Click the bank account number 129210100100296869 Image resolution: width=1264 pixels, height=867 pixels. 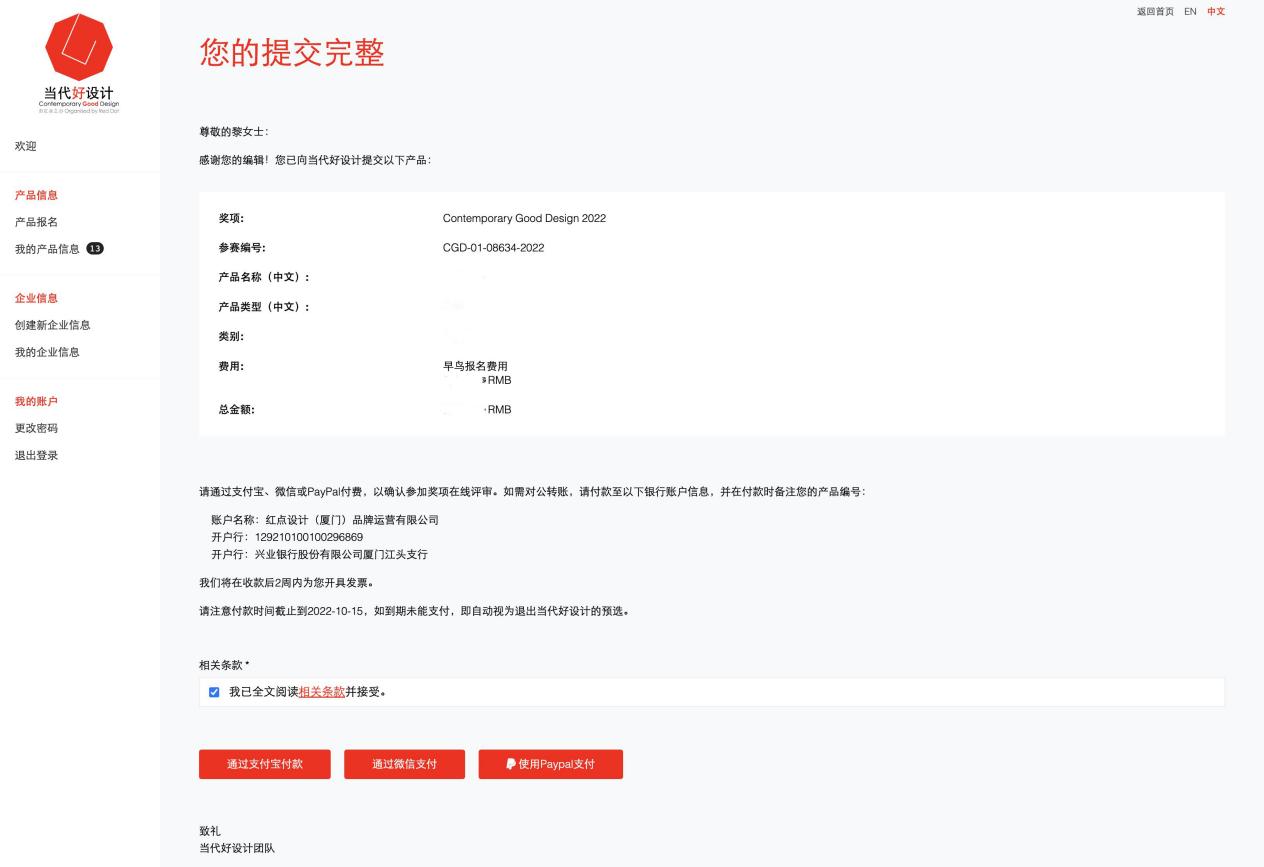(309, 537)
